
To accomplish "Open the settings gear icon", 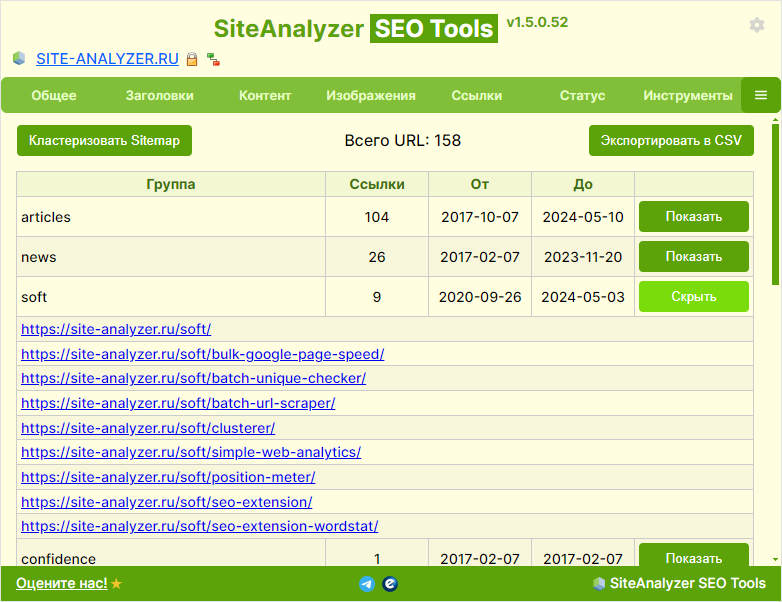I will pos(757,25).
